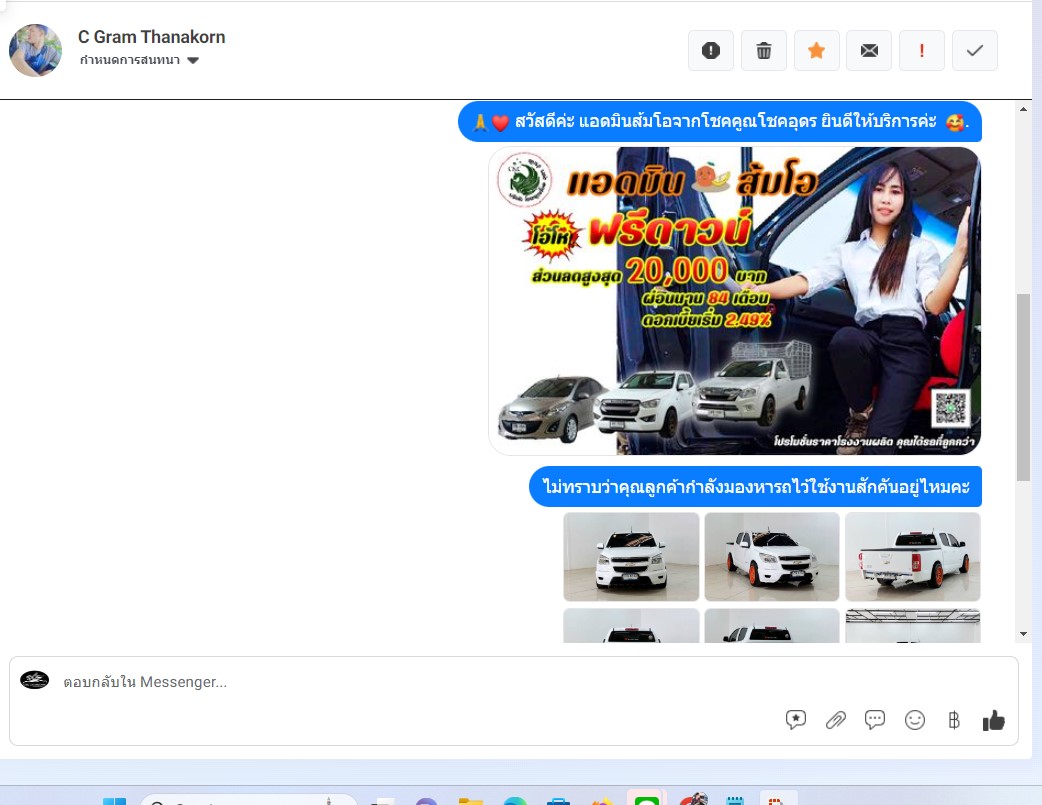The height and width of the screenshot is (805, 1042).
Task: Click scroll-up arrow of the chat scrollbar
Action: coord(1023,109)
